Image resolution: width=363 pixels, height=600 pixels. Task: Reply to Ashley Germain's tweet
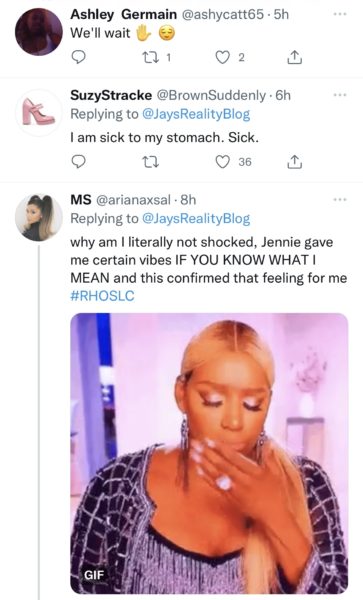(79, 57)
